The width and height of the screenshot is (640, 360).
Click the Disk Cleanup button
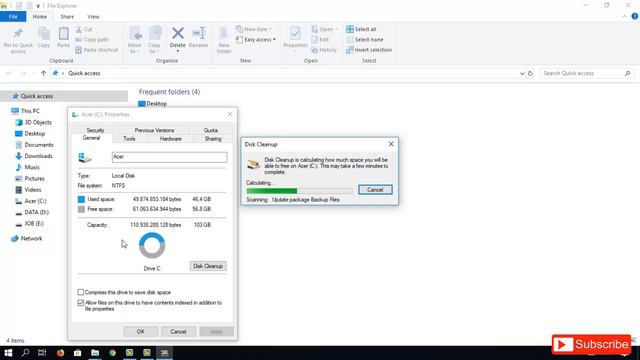(x=208, y=267)
